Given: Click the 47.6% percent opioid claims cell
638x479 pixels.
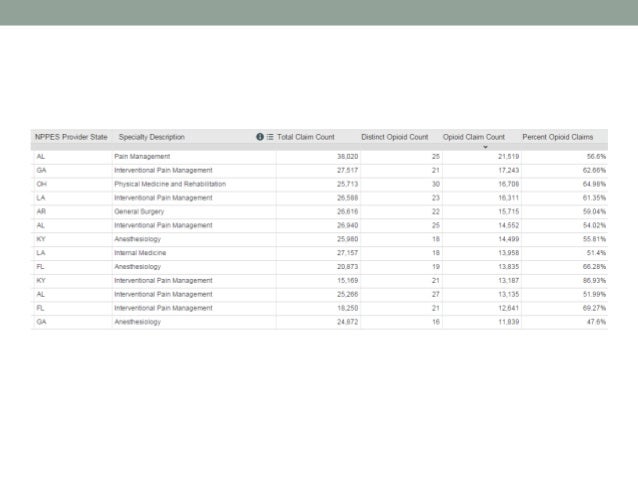Looking at the screenshot, I should point(594,322).
